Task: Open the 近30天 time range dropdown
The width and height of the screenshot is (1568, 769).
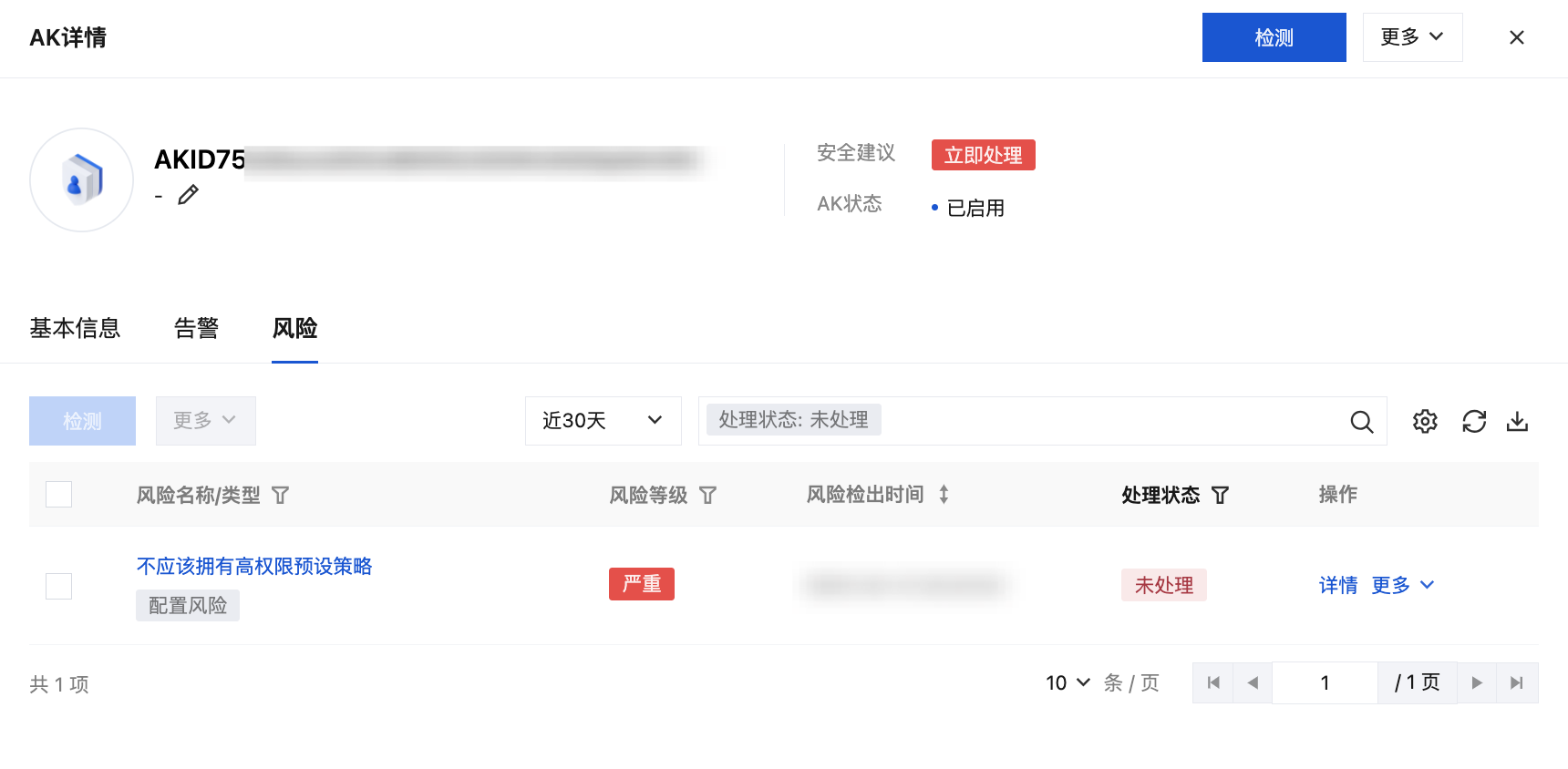Action: 603,421
